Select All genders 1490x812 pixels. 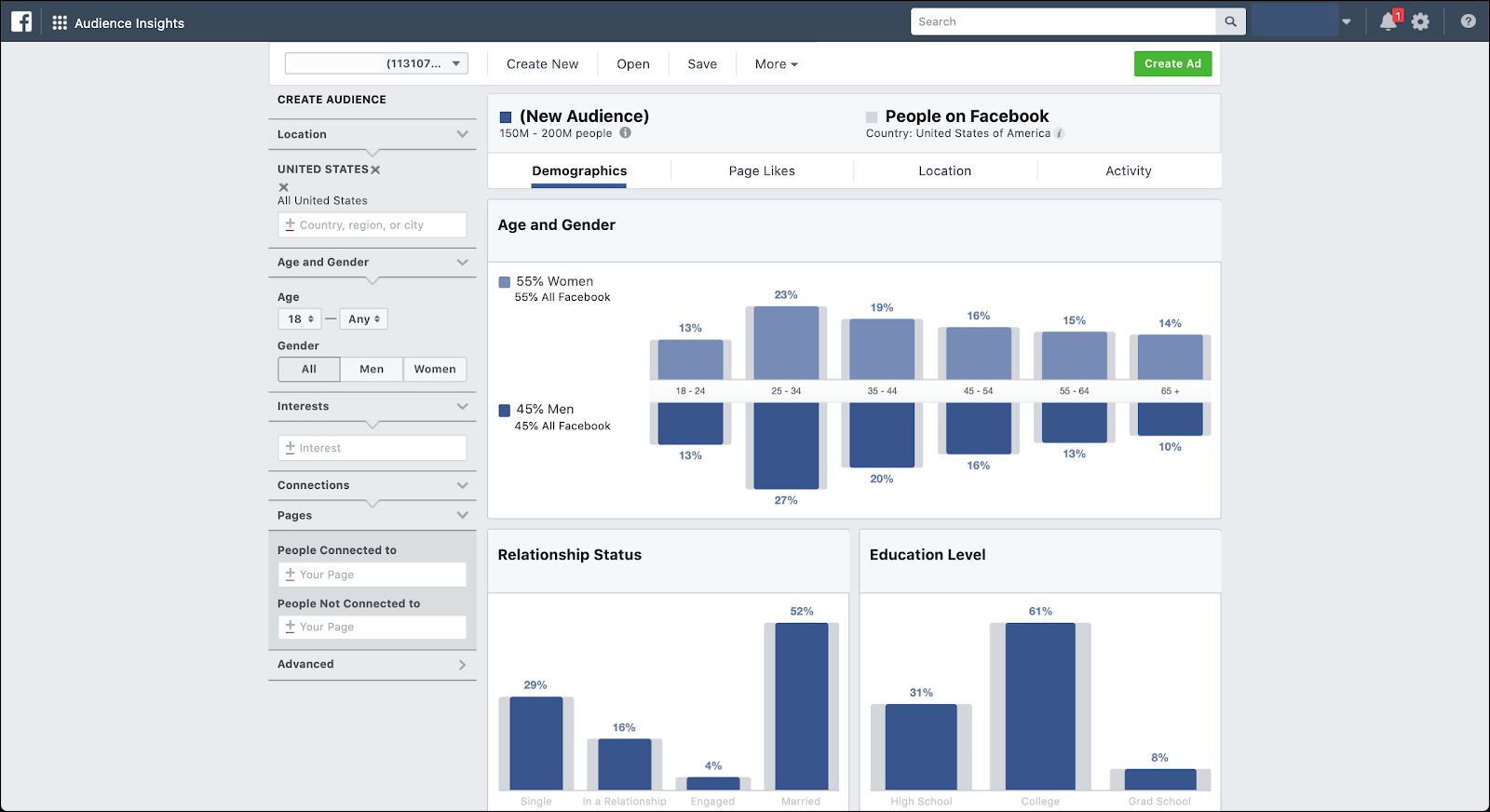[x=309, y=370]
